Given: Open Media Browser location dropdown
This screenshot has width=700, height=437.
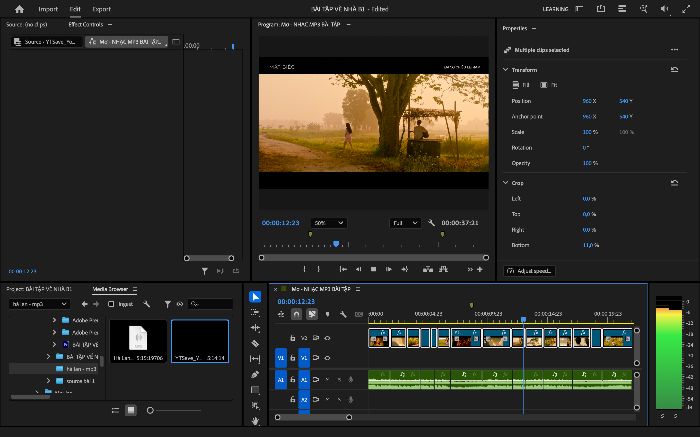Looking at the screenshot, I should [39, 304].
